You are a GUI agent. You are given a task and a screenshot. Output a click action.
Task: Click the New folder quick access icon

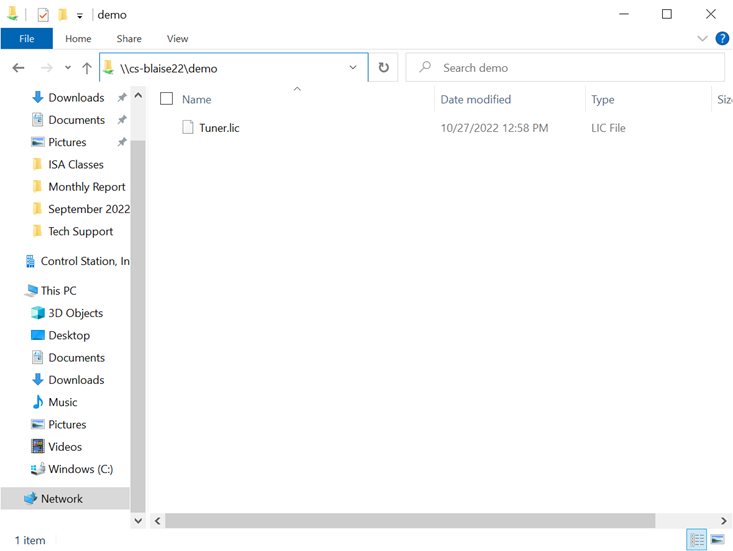(x=62, y=15)
